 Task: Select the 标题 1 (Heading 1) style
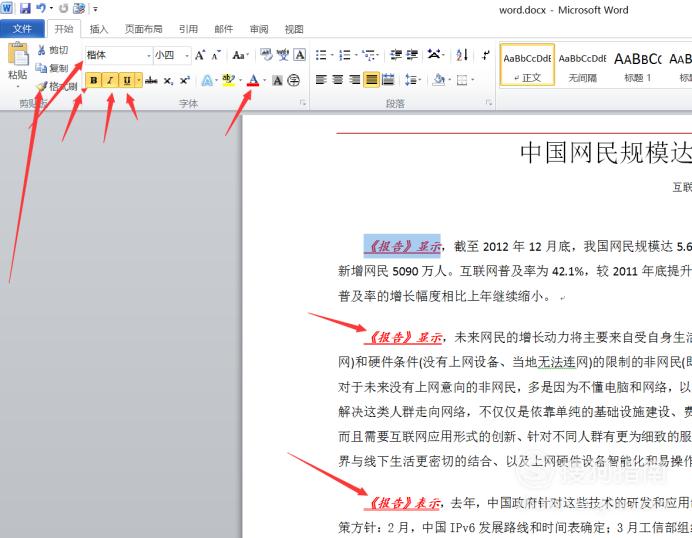638,65
